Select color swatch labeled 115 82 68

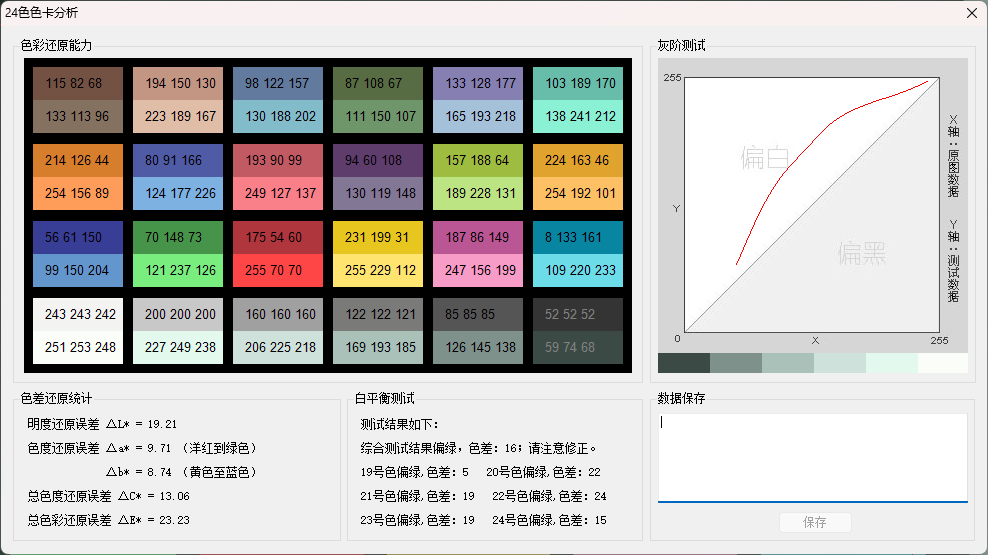click(78, 83)
